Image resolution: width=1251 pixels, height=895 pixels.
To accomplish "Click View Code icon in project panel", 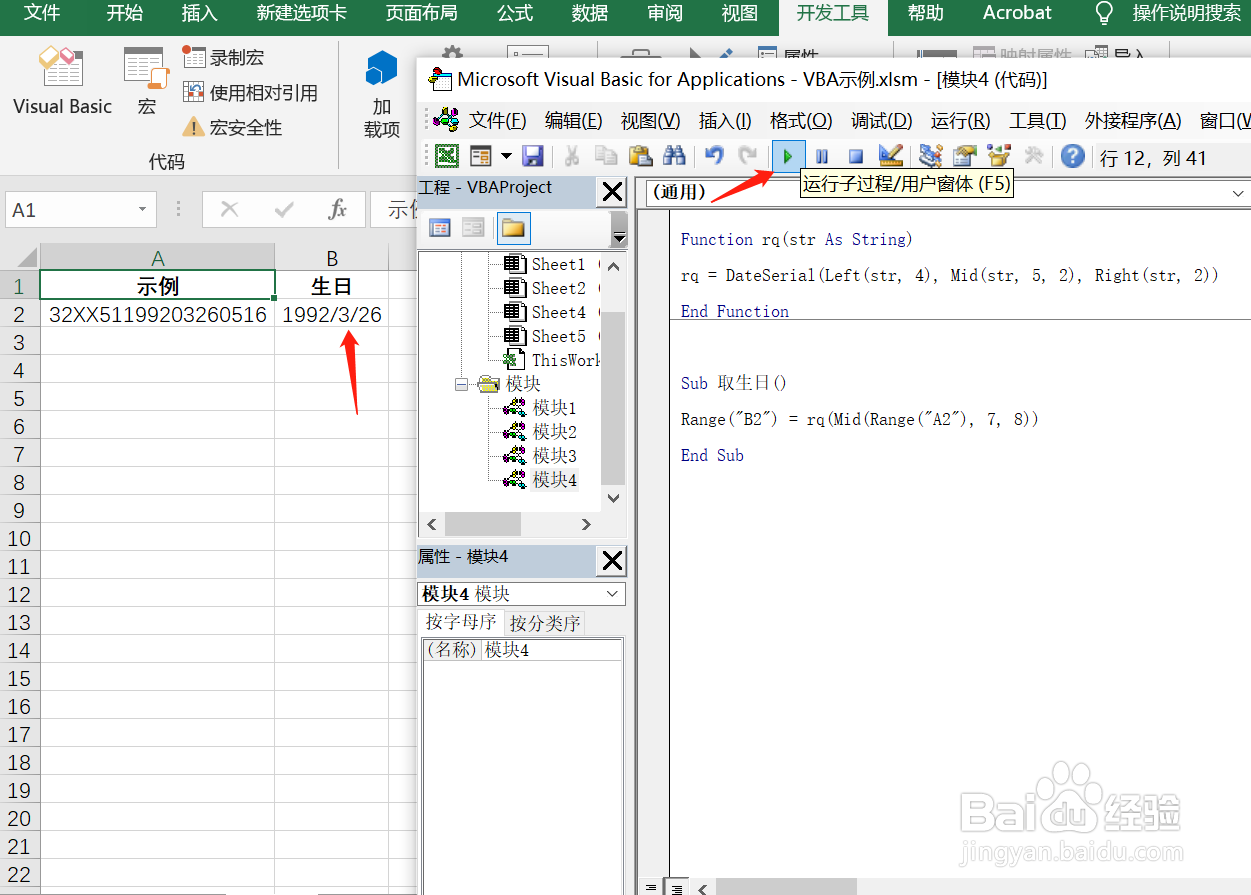I will (440, 228).
